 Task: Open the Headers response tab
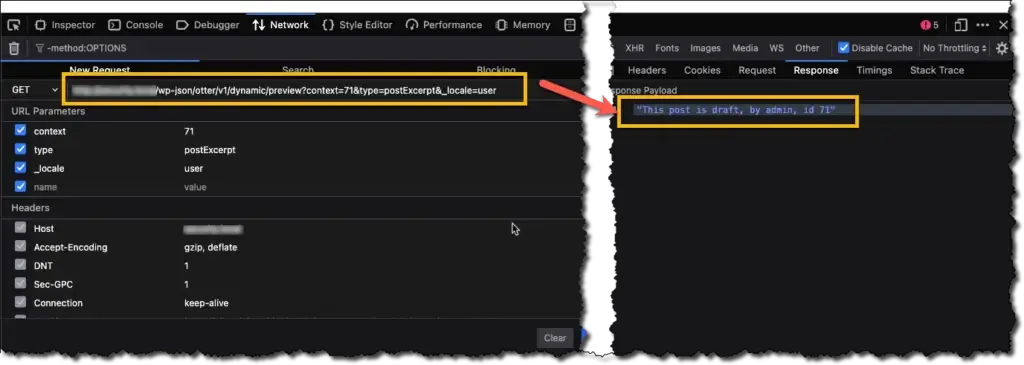647,70
